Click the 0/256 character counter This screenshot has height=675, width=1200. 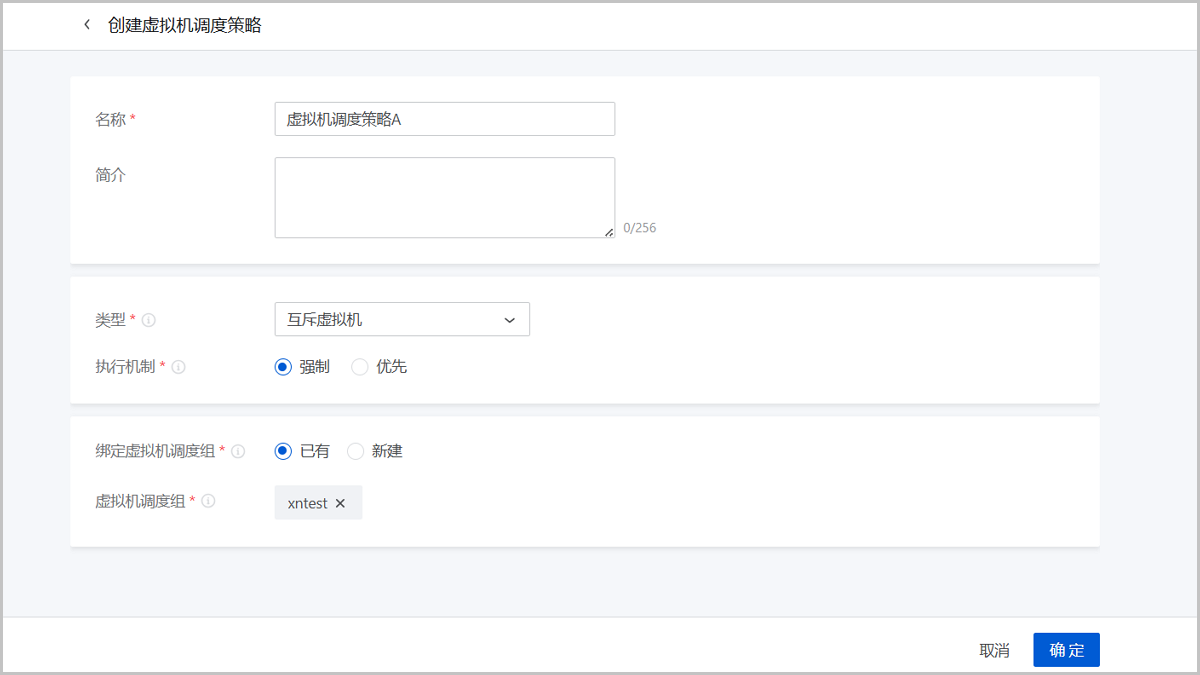[x=640, y=228]
